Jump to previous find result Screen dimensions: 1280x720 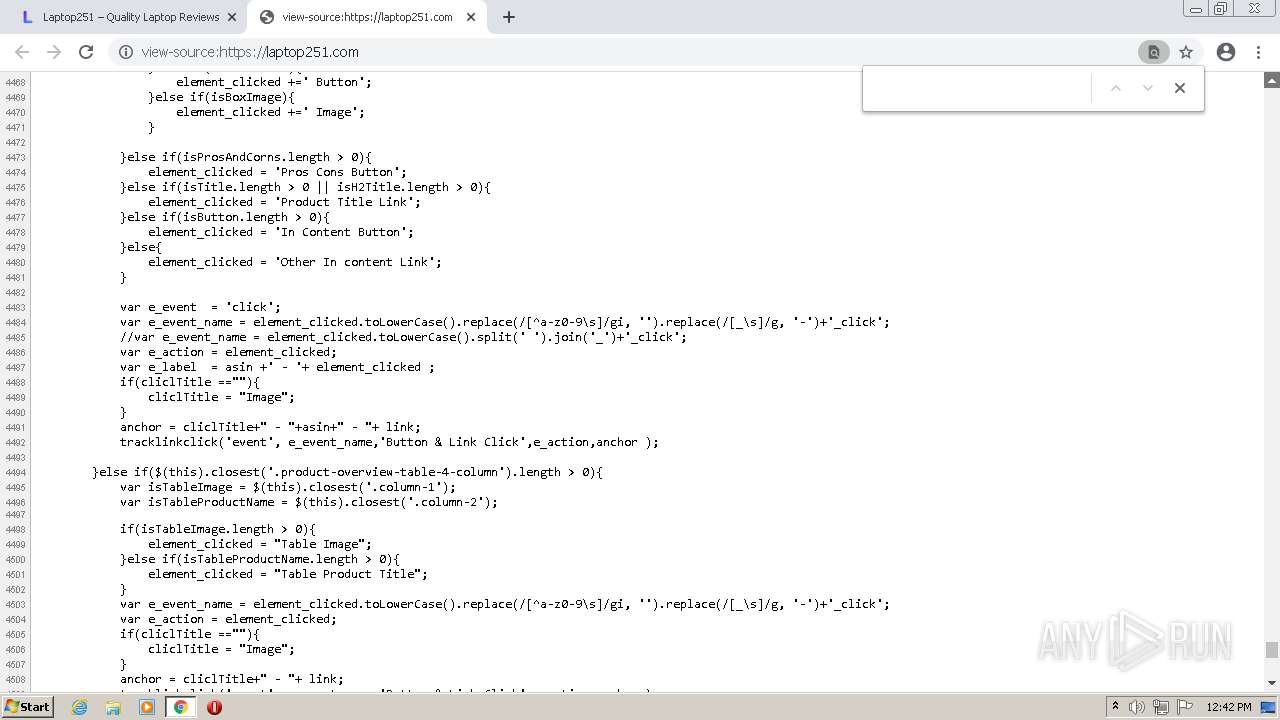click(x=1116, y=88)
